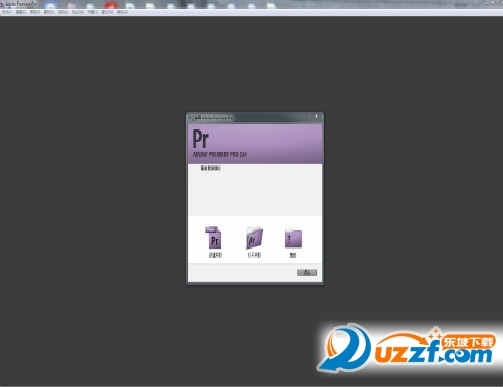
Task: Click the Adobe Premiere Pro CS4 banner text
Action: click(x=220, y=154)
